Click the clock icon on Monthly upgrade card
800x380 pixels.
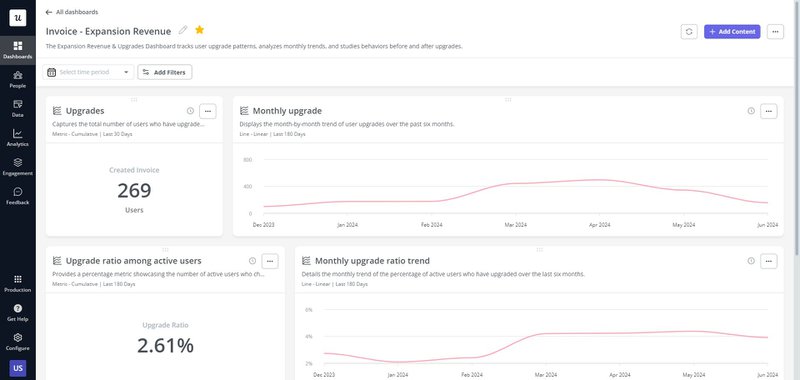[x=751, y=111]
